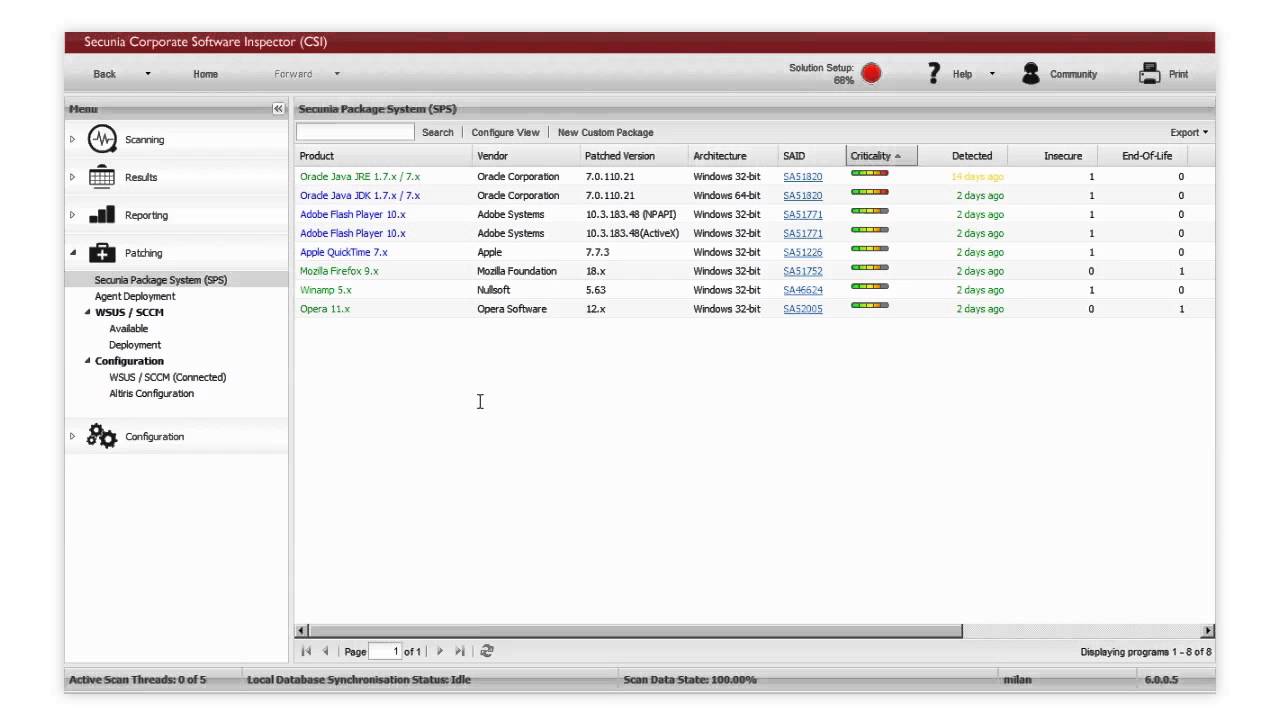This screenshot has width=1280, height=720.
Task: Go to next page in pager
Action: 439,651
